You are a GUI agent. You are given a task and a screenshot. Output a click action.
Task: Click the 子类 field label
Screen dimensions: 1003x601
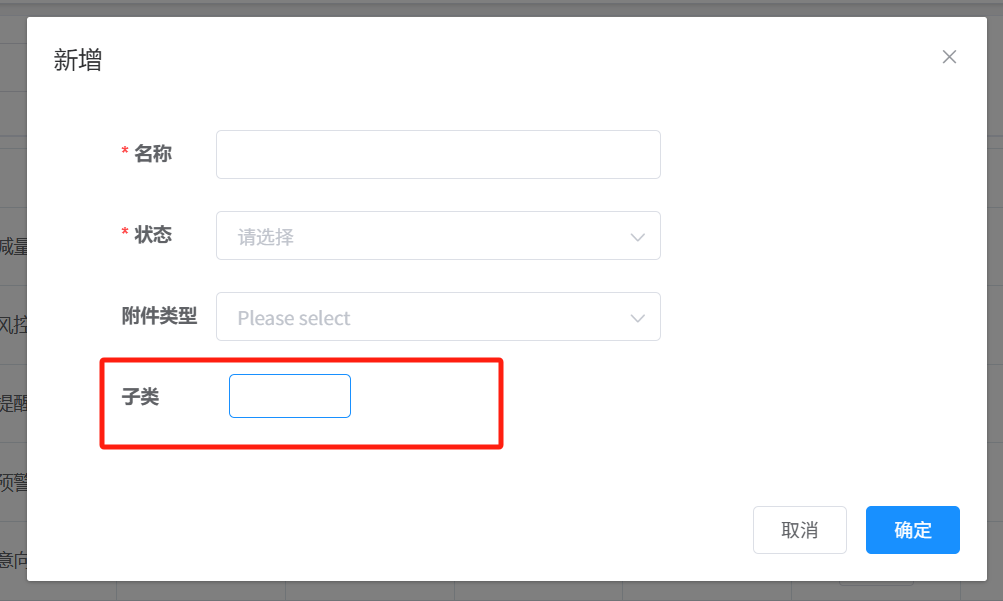[x=140, y=397]
